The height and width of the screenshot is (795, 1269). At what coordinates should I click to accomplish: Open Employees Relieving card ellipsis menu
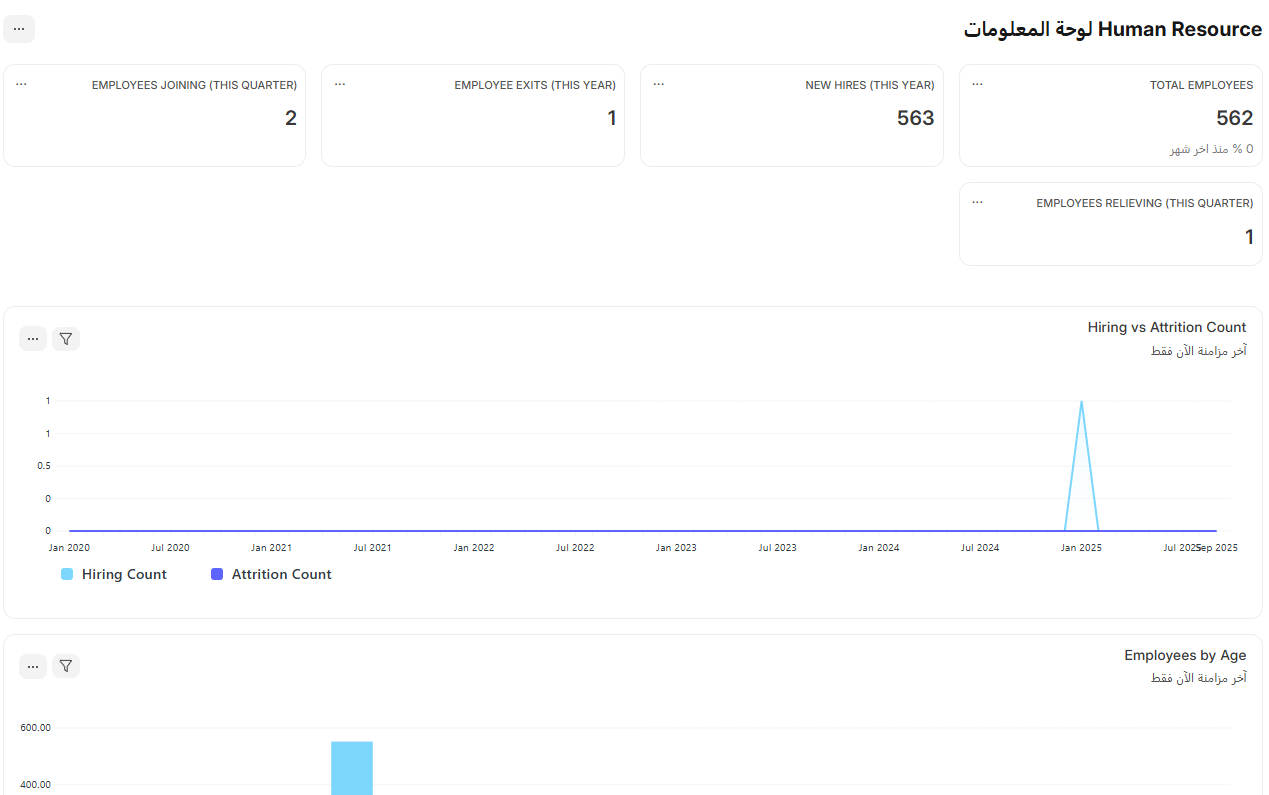tap(977, 203)
